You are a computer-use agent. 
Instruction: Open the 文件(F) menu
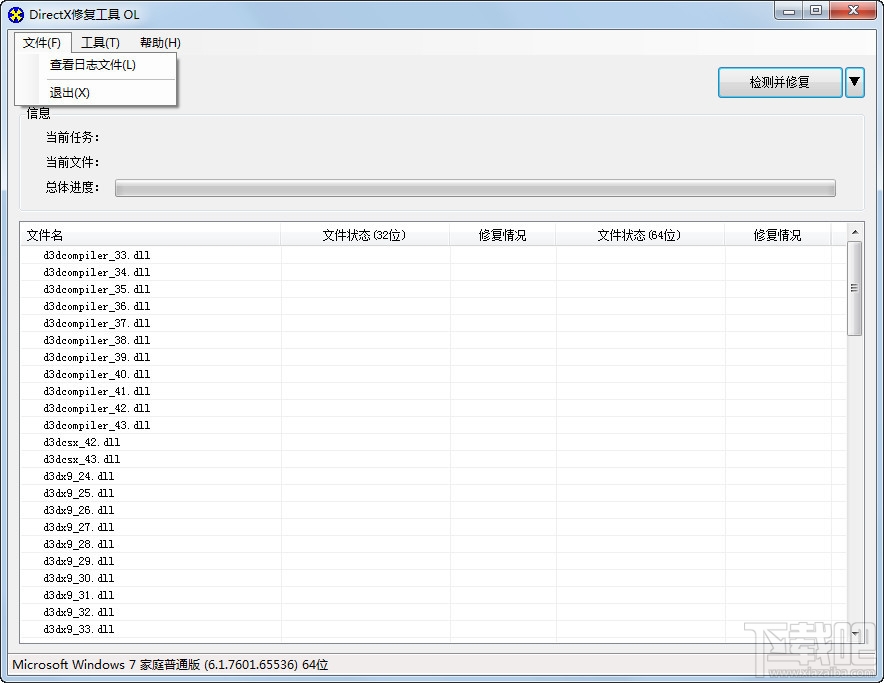click(x=41, y=43)
